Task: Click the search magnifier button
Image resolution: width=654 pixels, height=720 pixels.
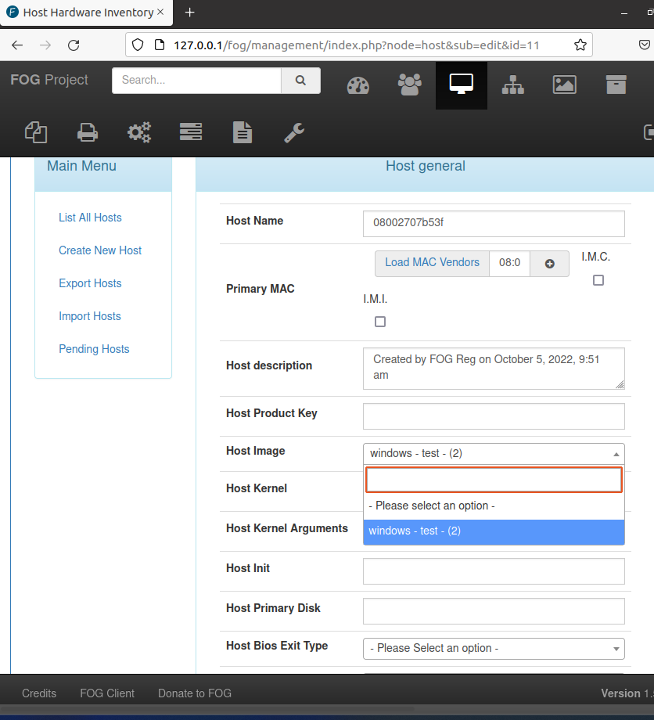Action: pyautogui.click(x=300, y=81)
